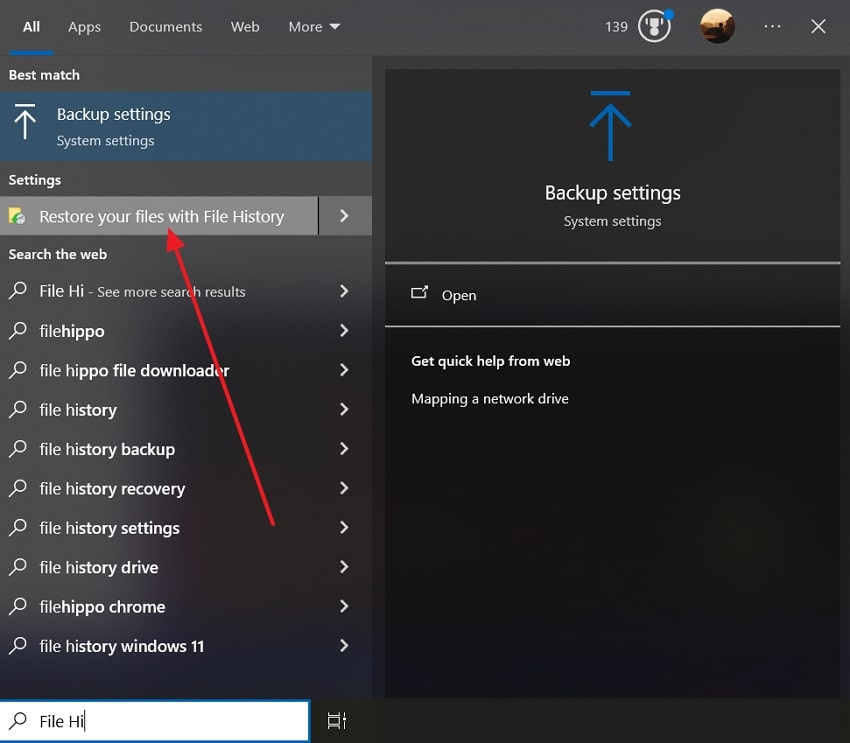Expand the 'Restore your files with File History' chevron
This screenshot has height=743, width=850.
coord(344,215)
